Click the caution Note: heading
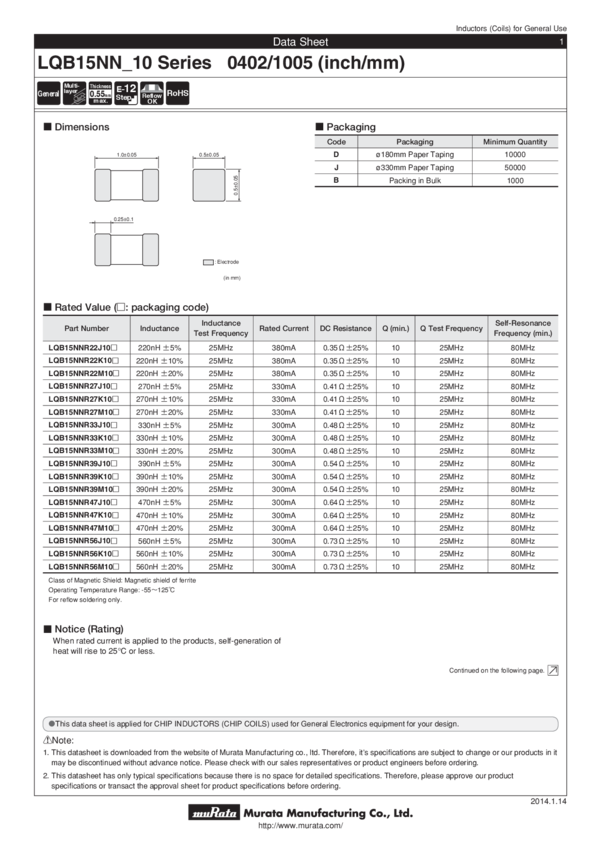The image size is (601, 850). 59,740
